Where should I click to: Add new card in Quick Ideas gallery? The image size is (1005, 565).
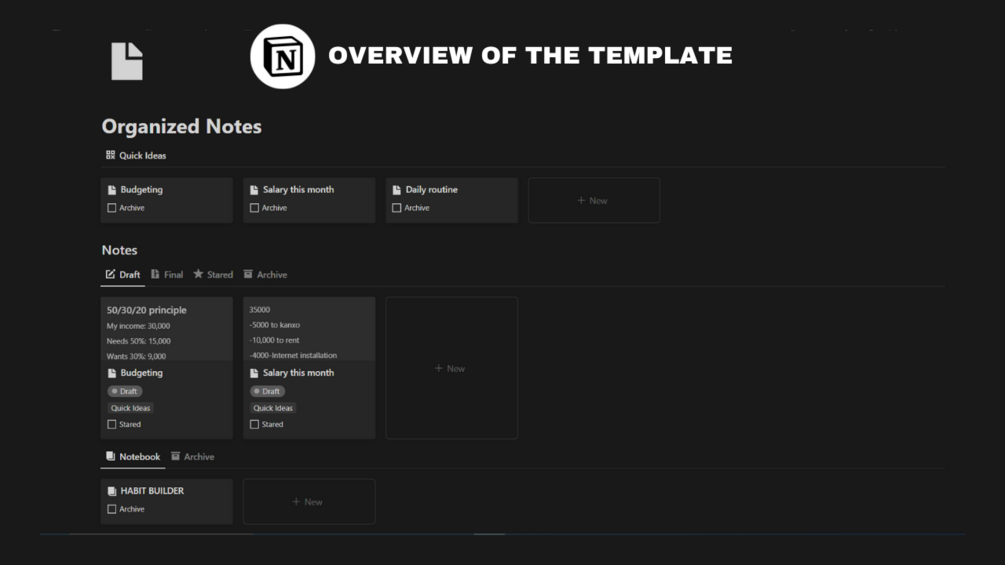tap(593, 200)
